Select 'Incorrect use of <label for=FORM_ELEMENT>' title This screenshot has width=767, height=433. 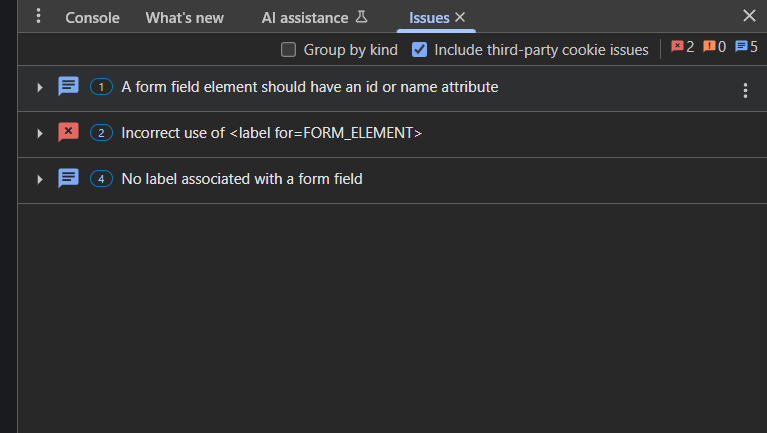pos(271,133)
